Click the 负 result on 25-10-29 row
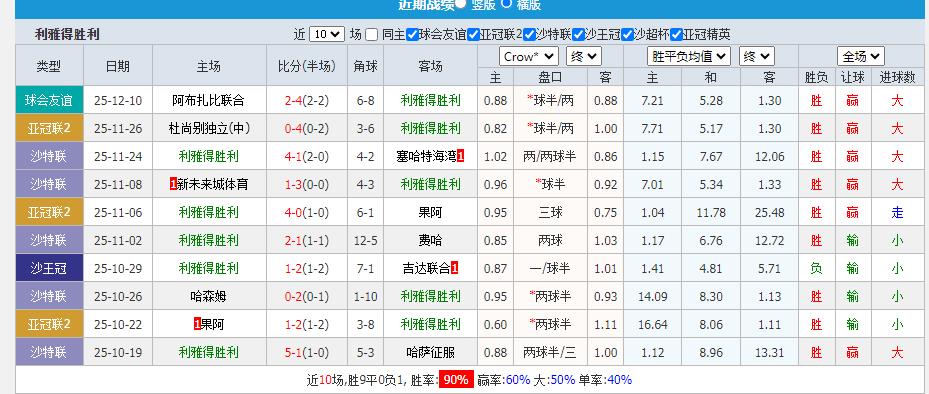Viewport: 929px width, 394px height. [x=816, y=268]
